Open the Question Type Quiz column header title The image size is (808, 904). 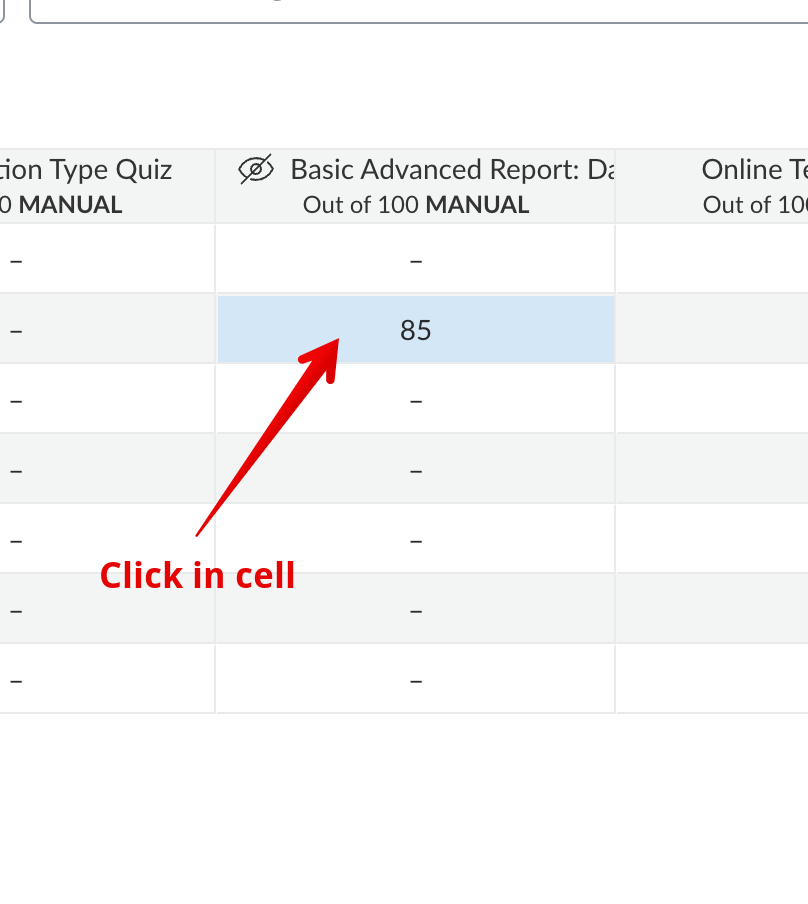(88, 170)
